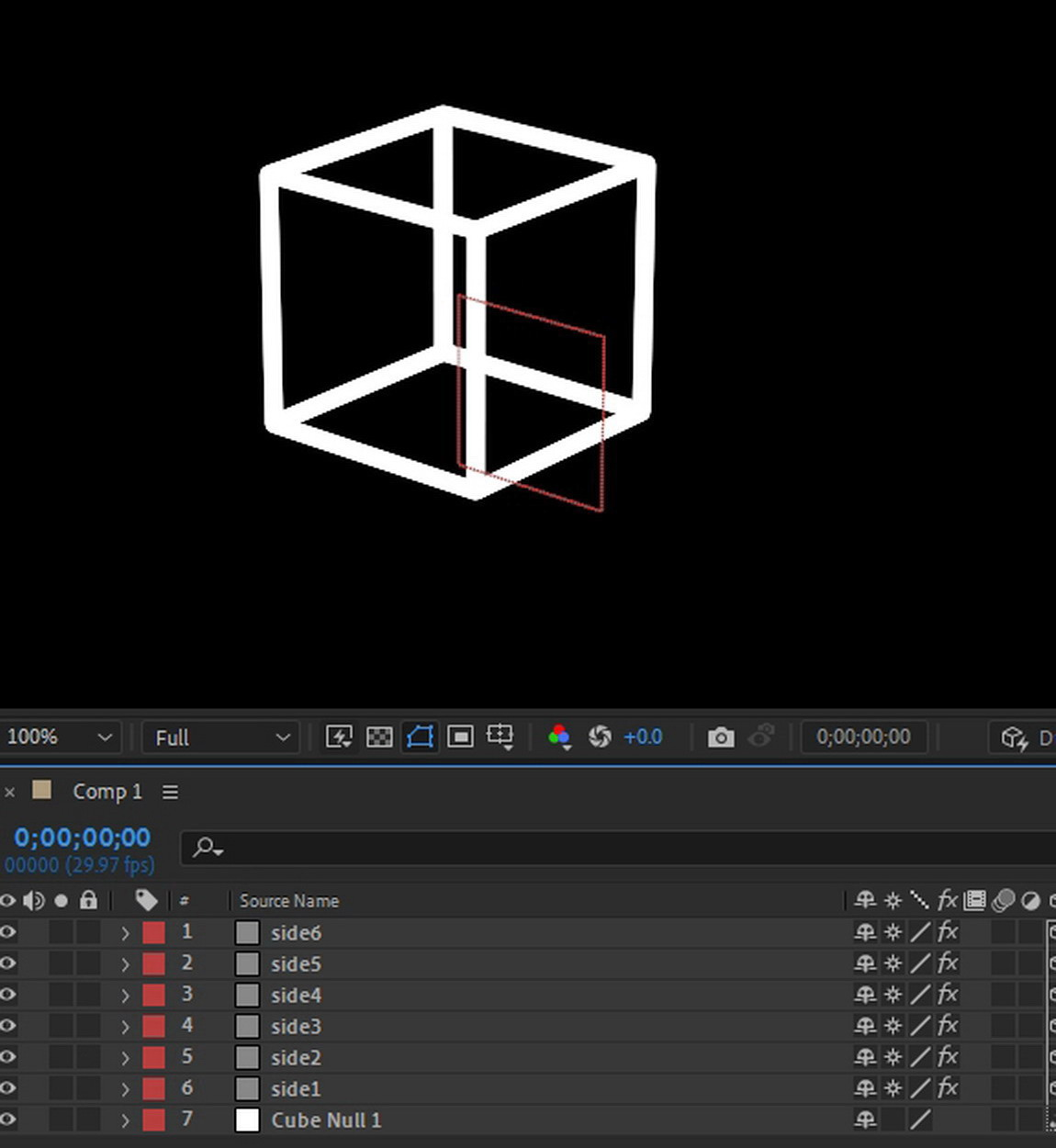Click the blue current time display
Viewport: 1056px width, 1148px height.
click(x=82, y=838)
